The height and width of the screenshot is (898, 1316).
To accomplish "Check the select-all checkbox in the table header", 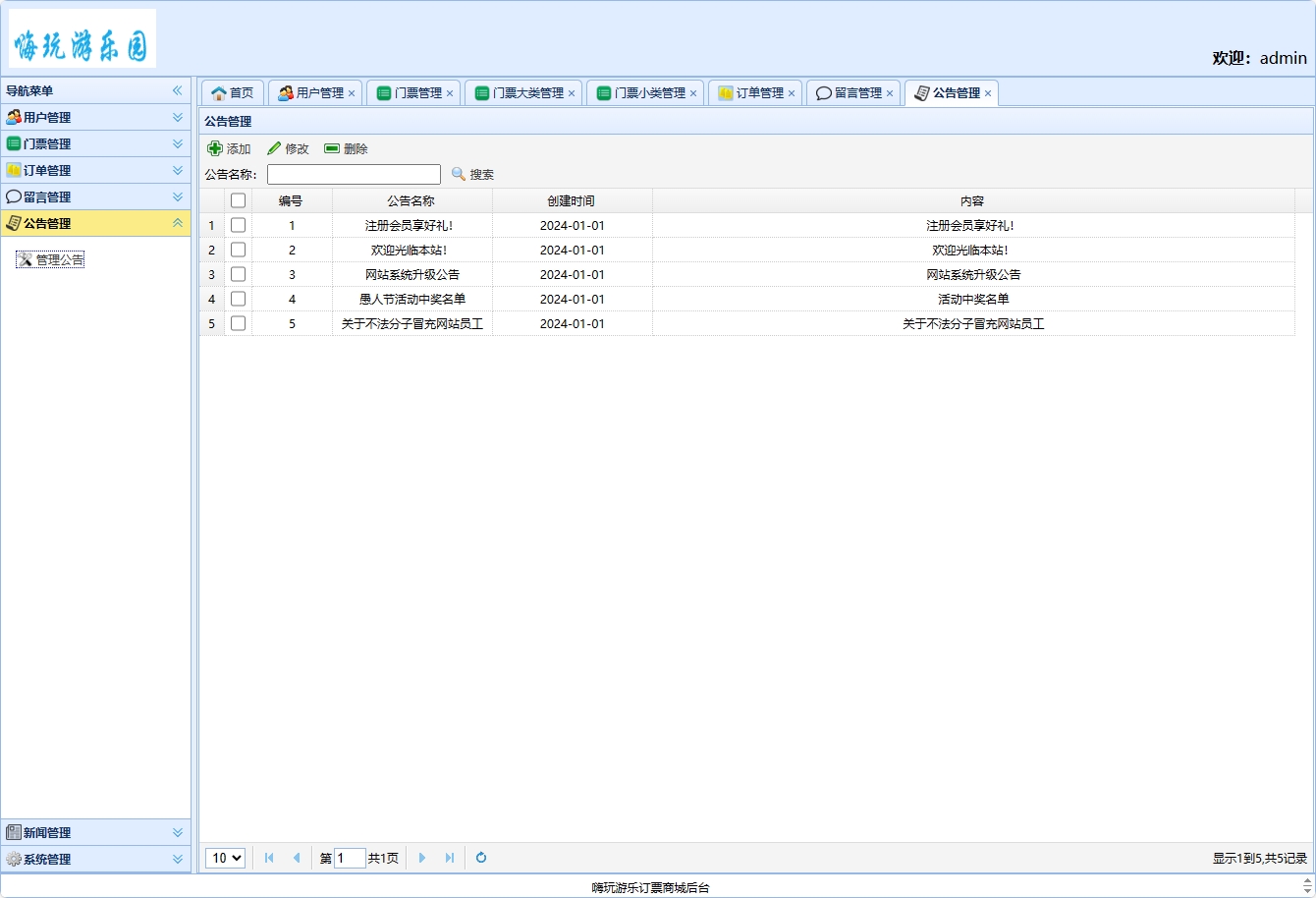I will click(239, 199).
